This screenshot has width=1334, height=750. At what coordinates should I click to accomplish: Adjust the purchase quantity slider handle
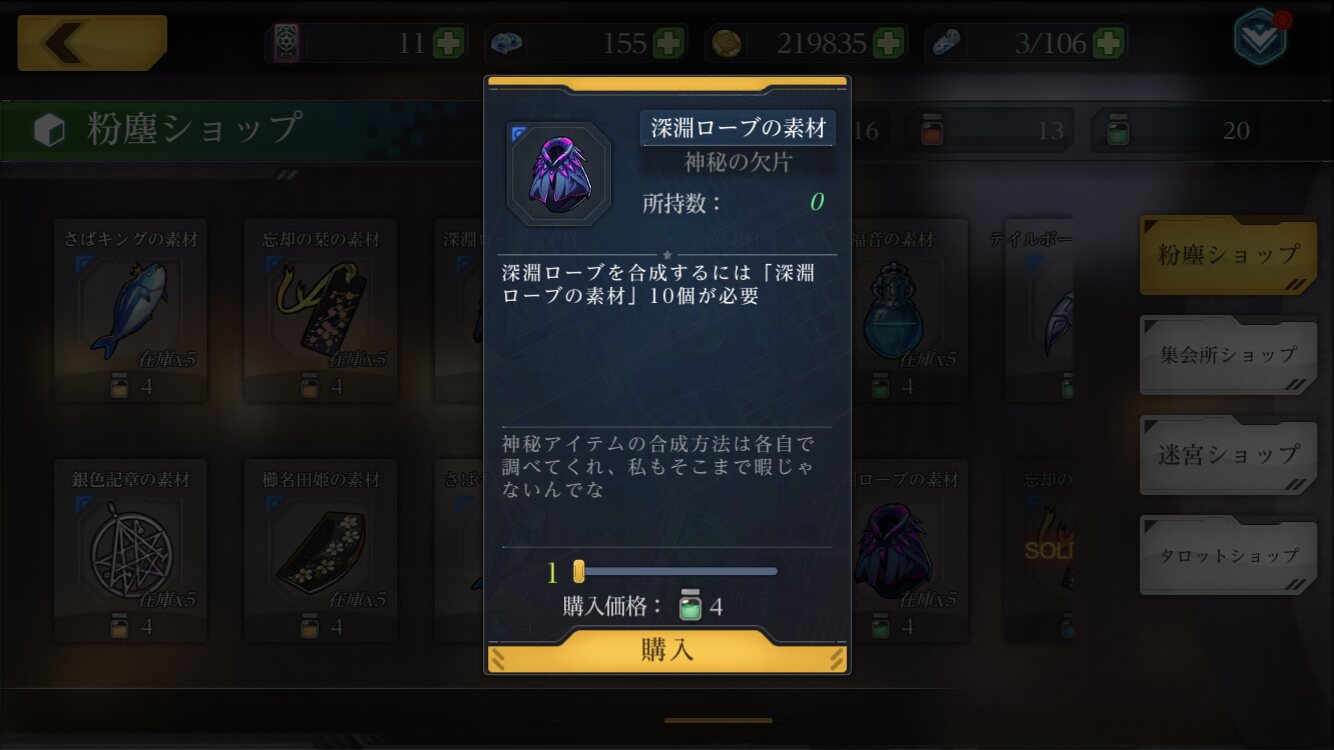578,571
